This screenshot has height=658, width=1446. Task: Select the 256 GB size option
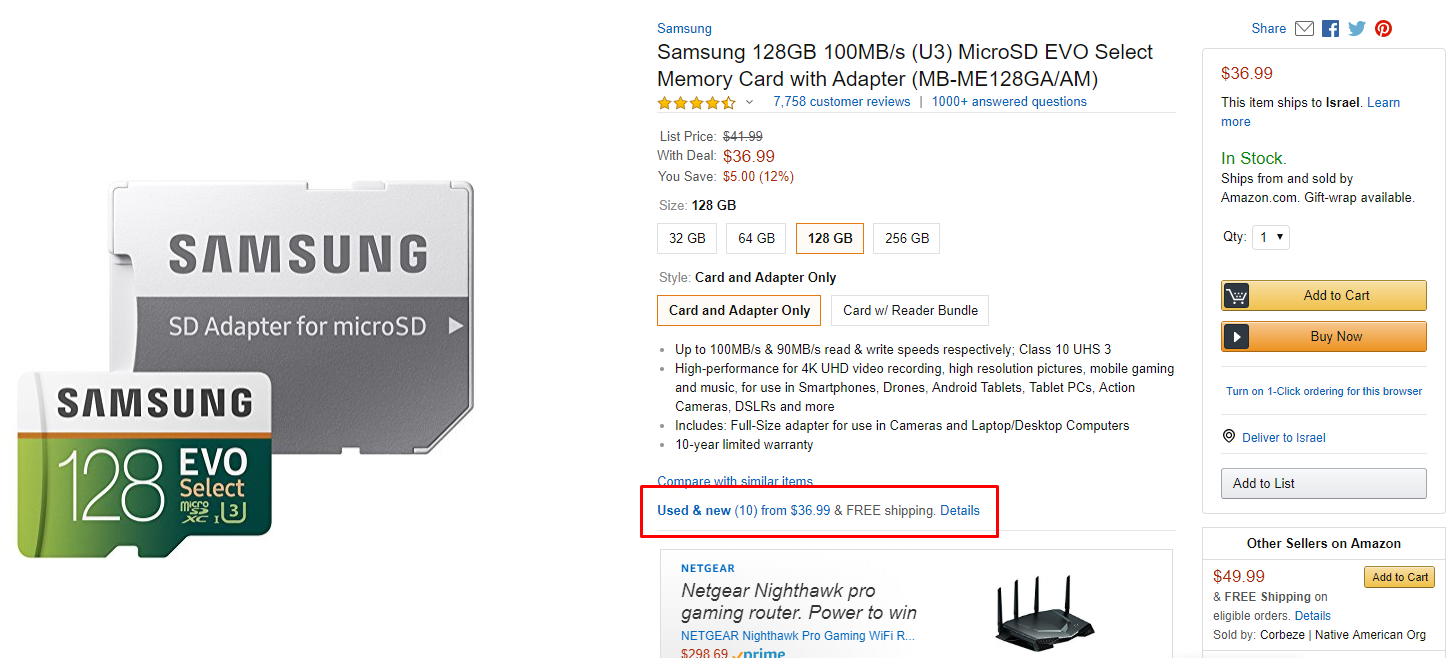[907, 238]
